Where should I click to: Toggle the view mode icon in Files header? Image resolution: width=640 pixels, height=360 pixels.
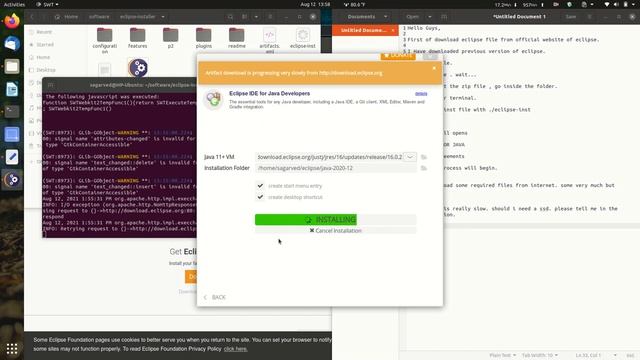244,17
